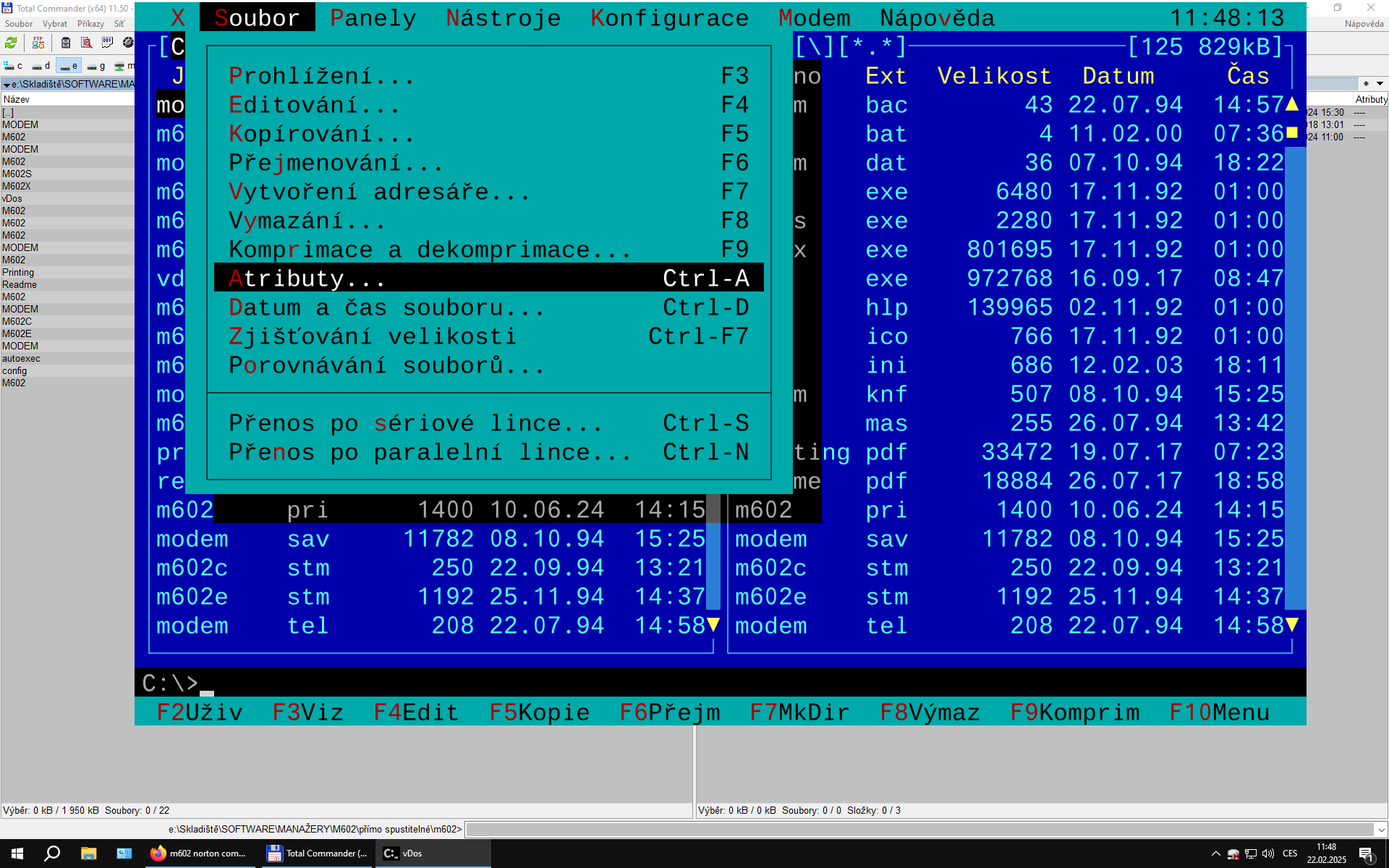Click the file cabinet archive toolbar icon
Viewport: 1389px width, 868px height.
(x=66, y=43)
